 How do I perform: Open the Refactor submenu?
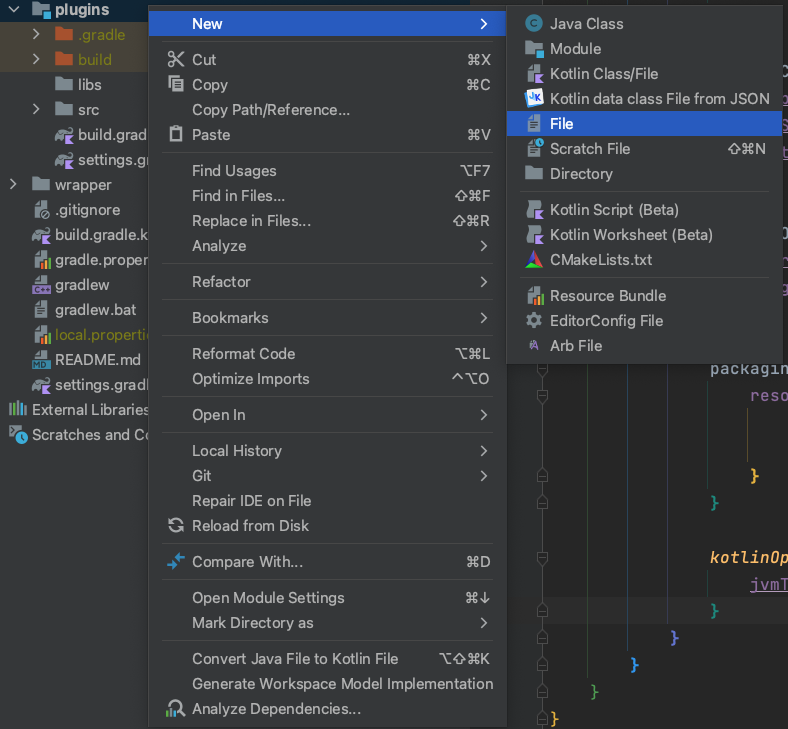328,282
